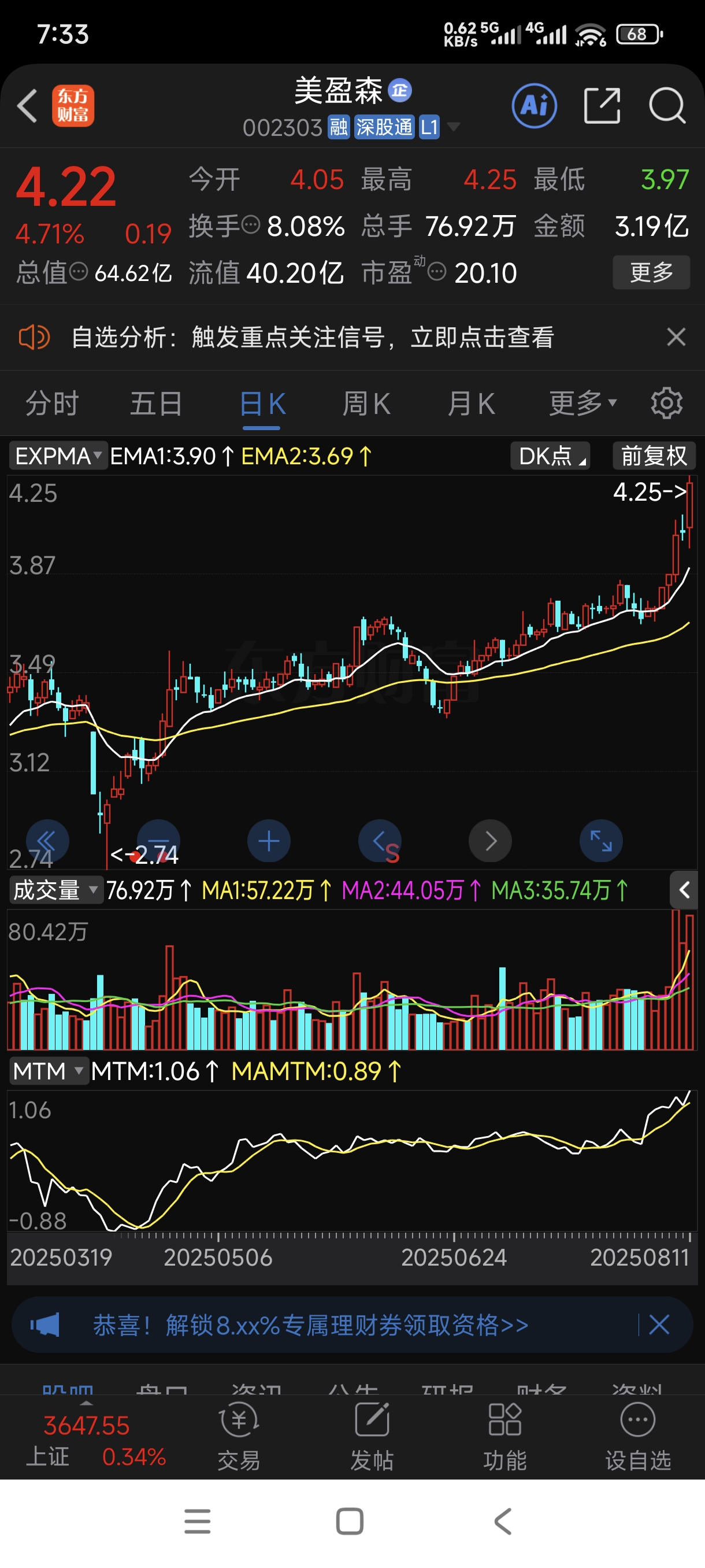Open the MTM indicator dropdown
Screen dimensions: 705x1568
click(x=49, y=1071)
